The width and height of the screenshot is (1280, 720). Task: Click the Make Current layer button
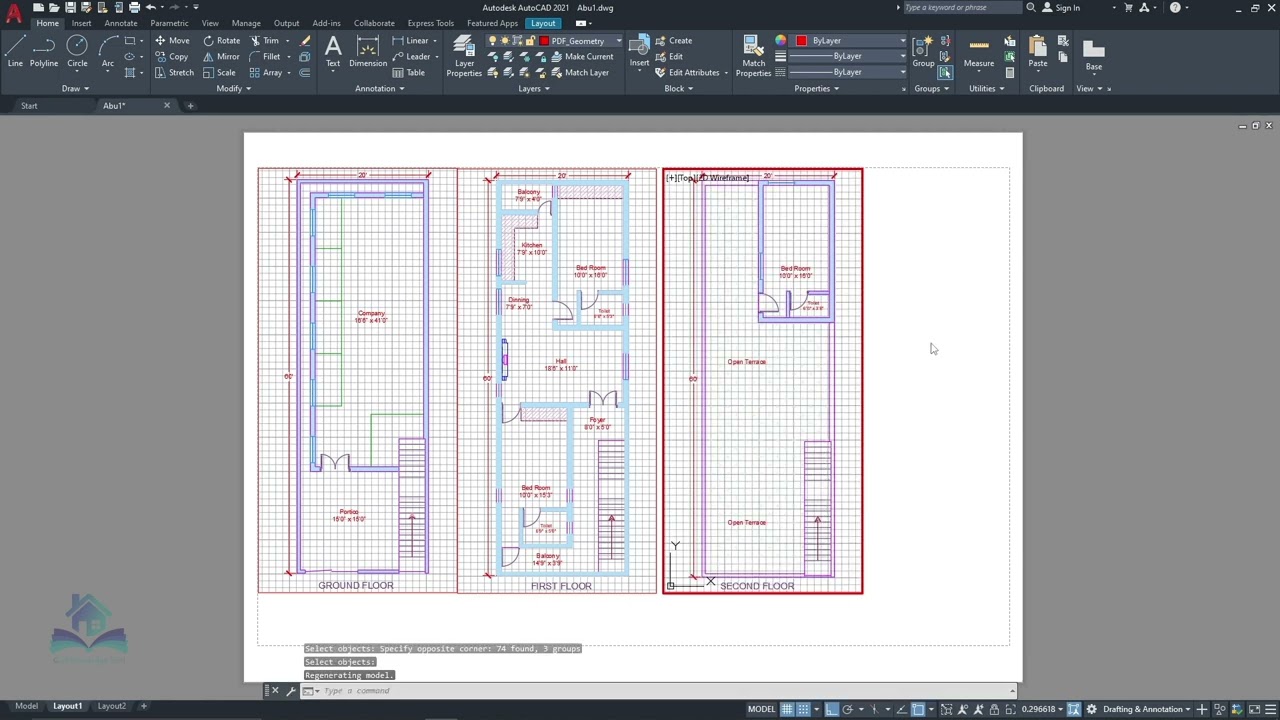pyautogui.click(x=582, y=57)
